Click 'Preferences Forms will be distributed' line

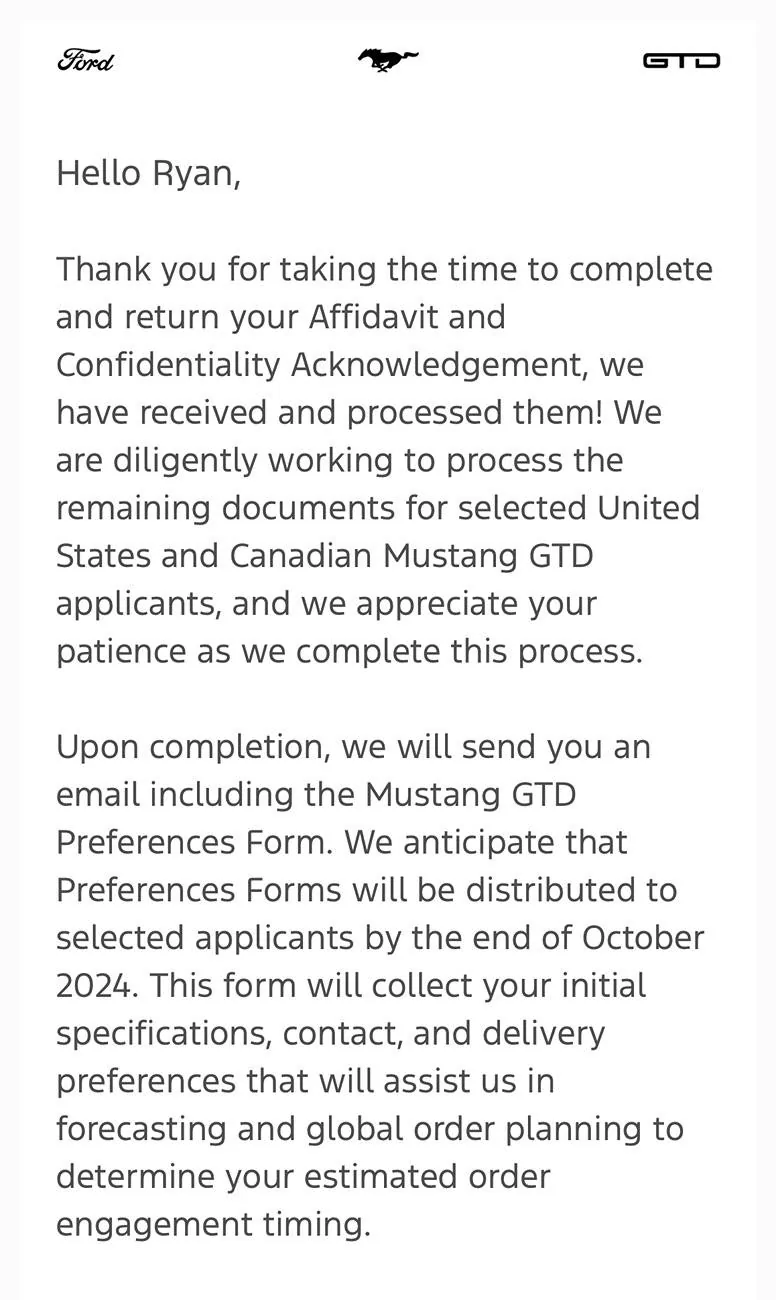click(366, 890)
